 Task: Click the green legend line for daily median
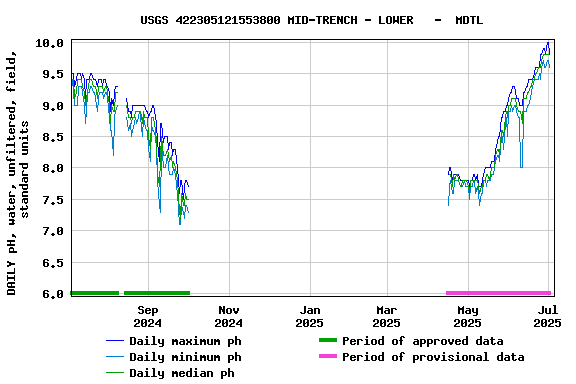(115, 373)
